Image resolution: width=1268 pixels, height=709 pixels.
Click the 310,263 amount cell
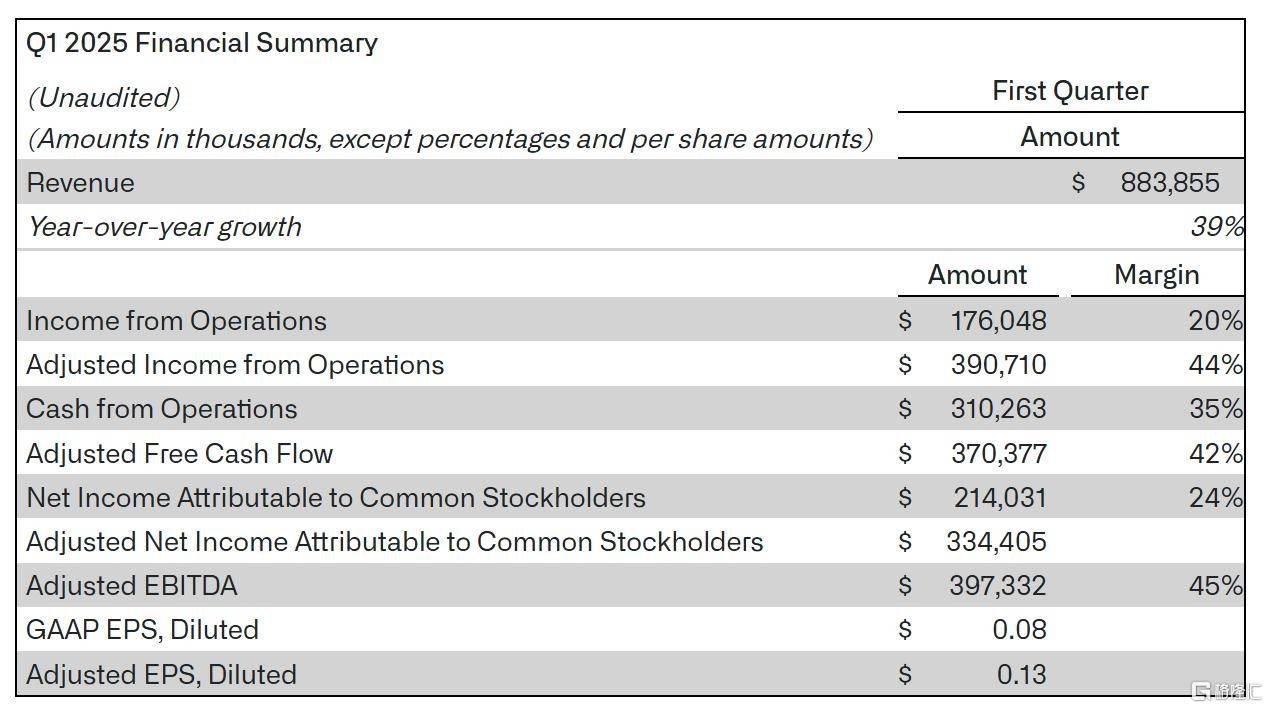coord(998,409)
